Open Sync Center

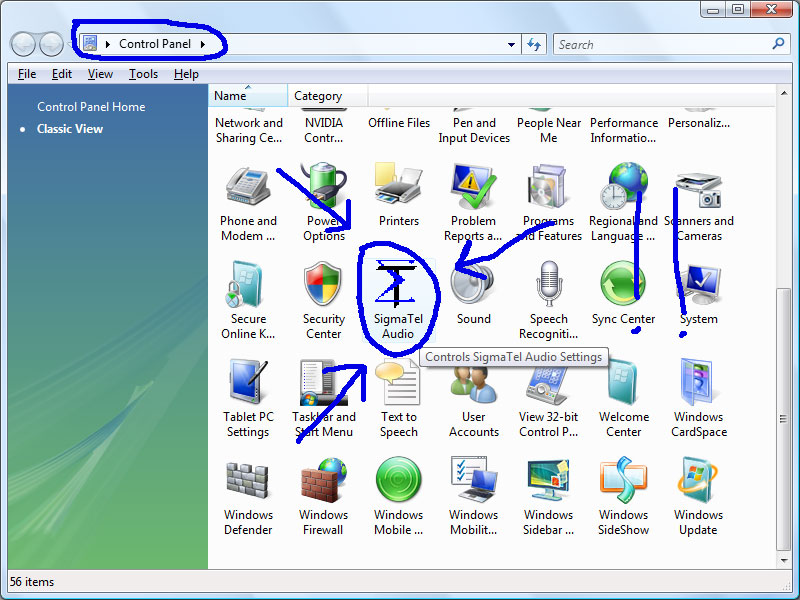pos(623,294)
